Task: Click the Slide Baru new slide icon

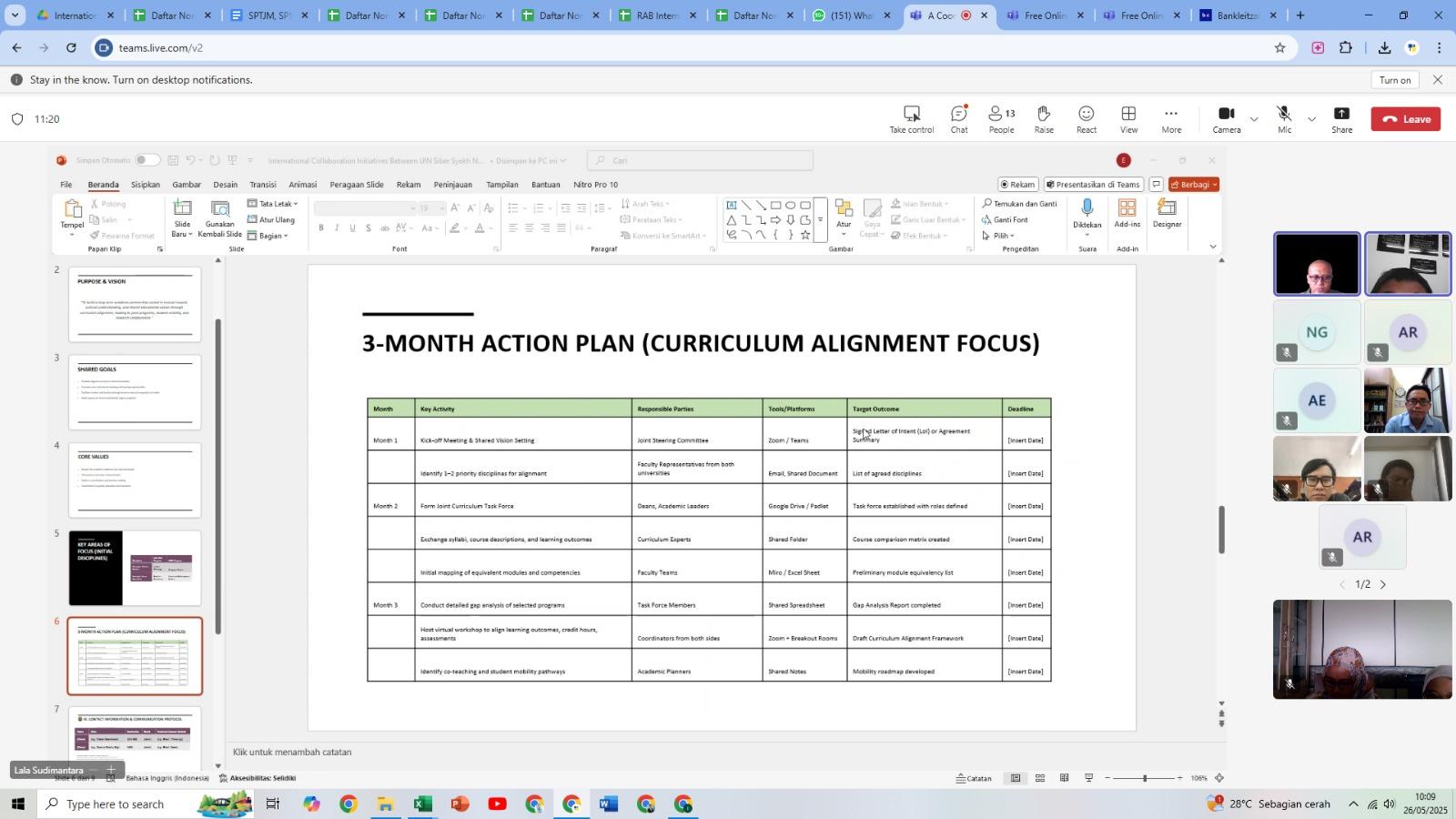Action: [x=183, y=209]
